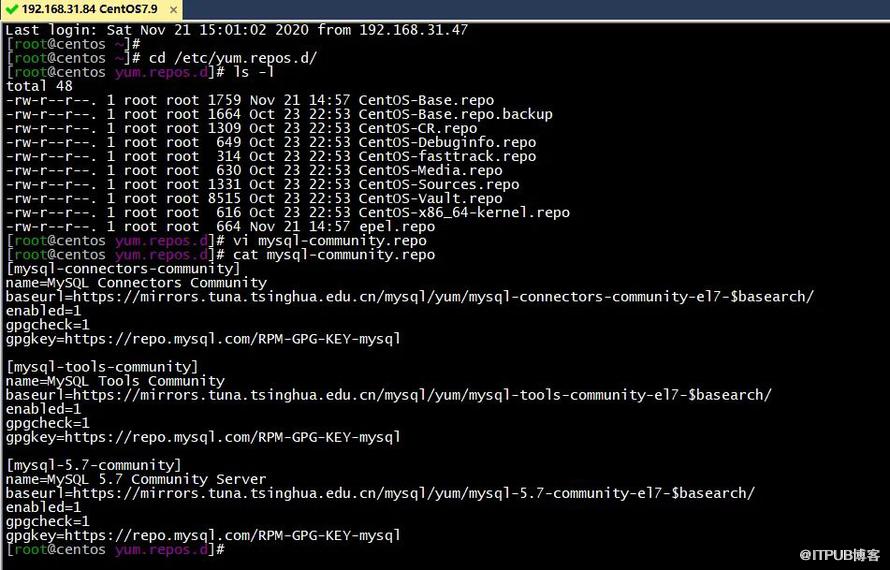
Task: Click the 'Last login: Sat Nov 21' line
Action: tap(237, 30)
